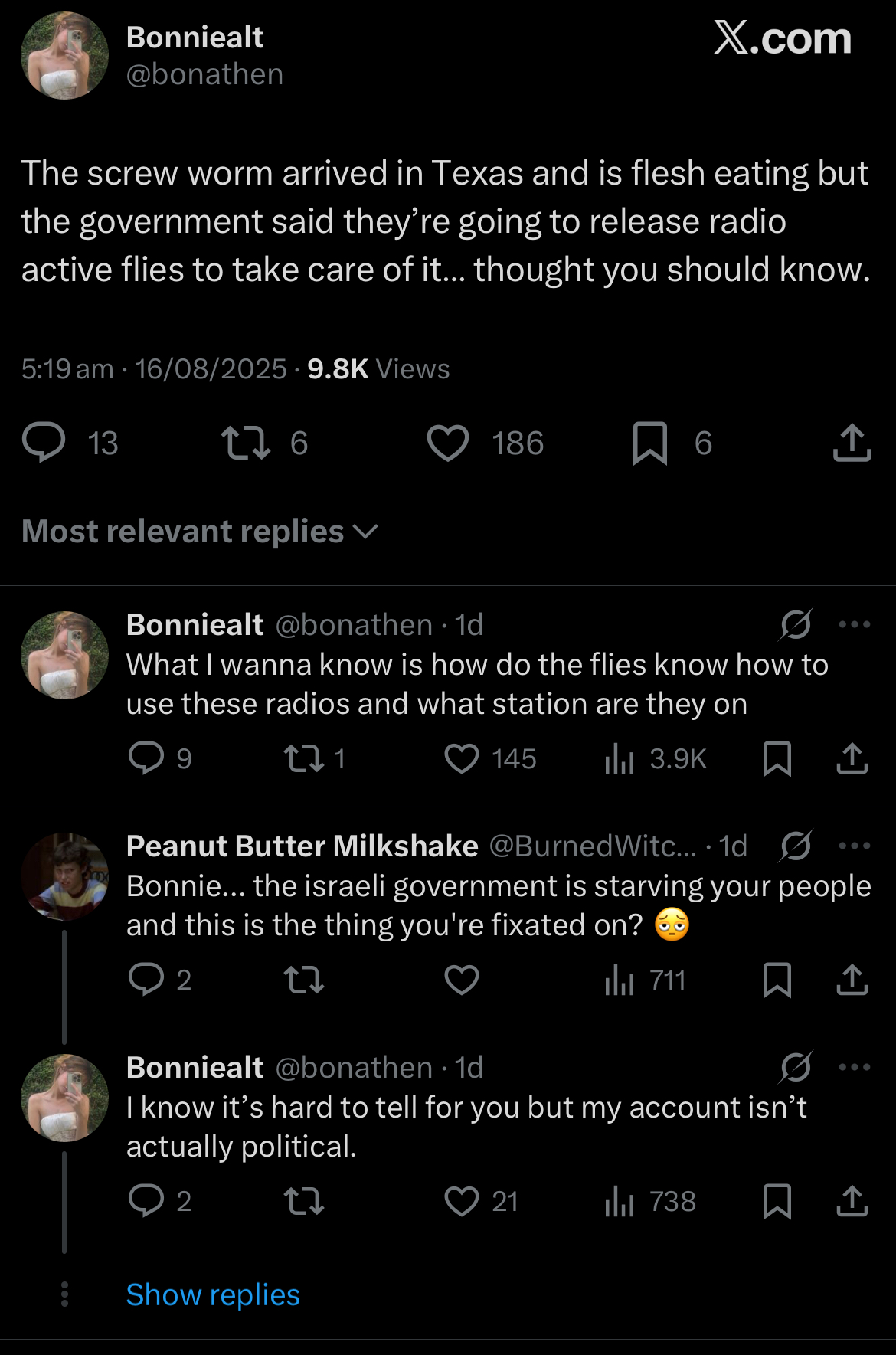View analytics for reply with 3.9K views
The height and width of the screenshot is (1355, 896).
pos(620,758)
